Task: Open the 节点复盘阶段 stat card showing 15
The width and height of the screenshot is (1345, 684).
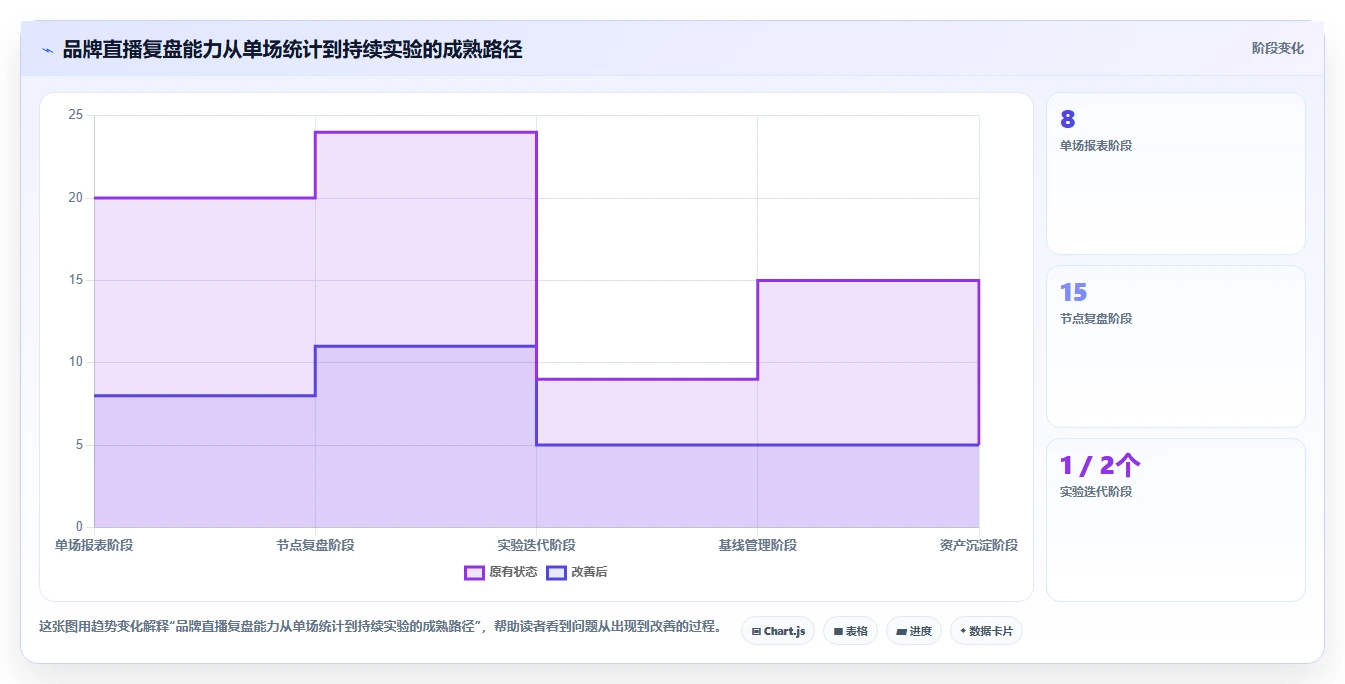Action: coord(1176,347)
